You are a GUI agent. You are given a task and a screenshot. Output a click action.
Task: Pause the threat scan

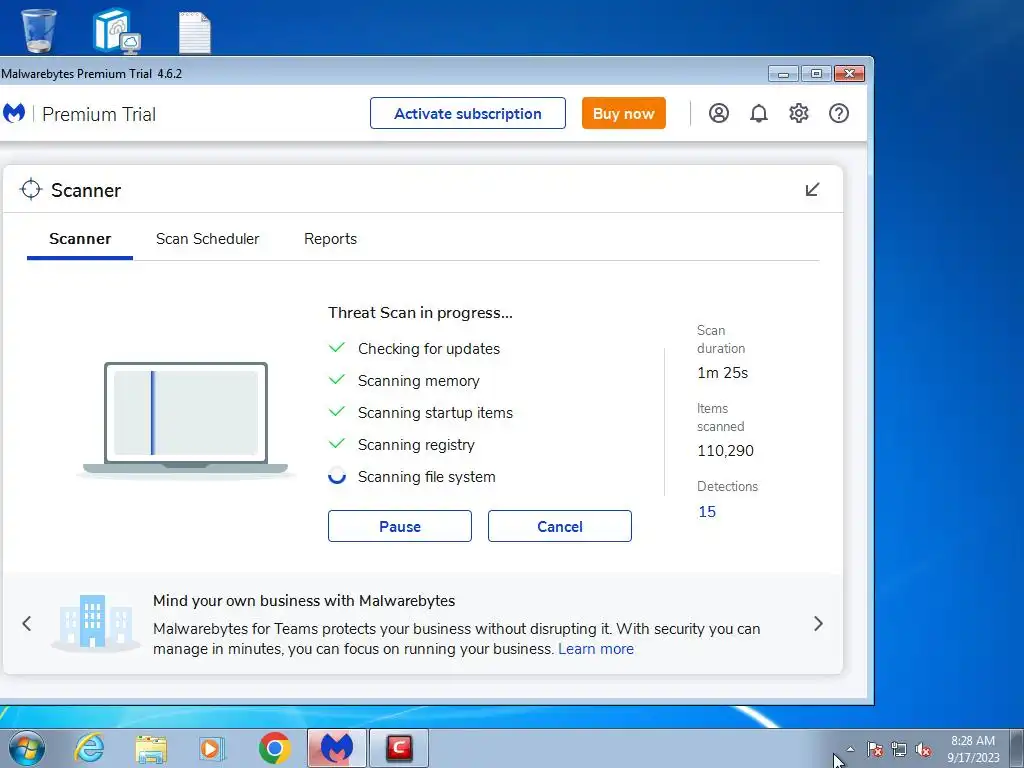tap(400, 526)
